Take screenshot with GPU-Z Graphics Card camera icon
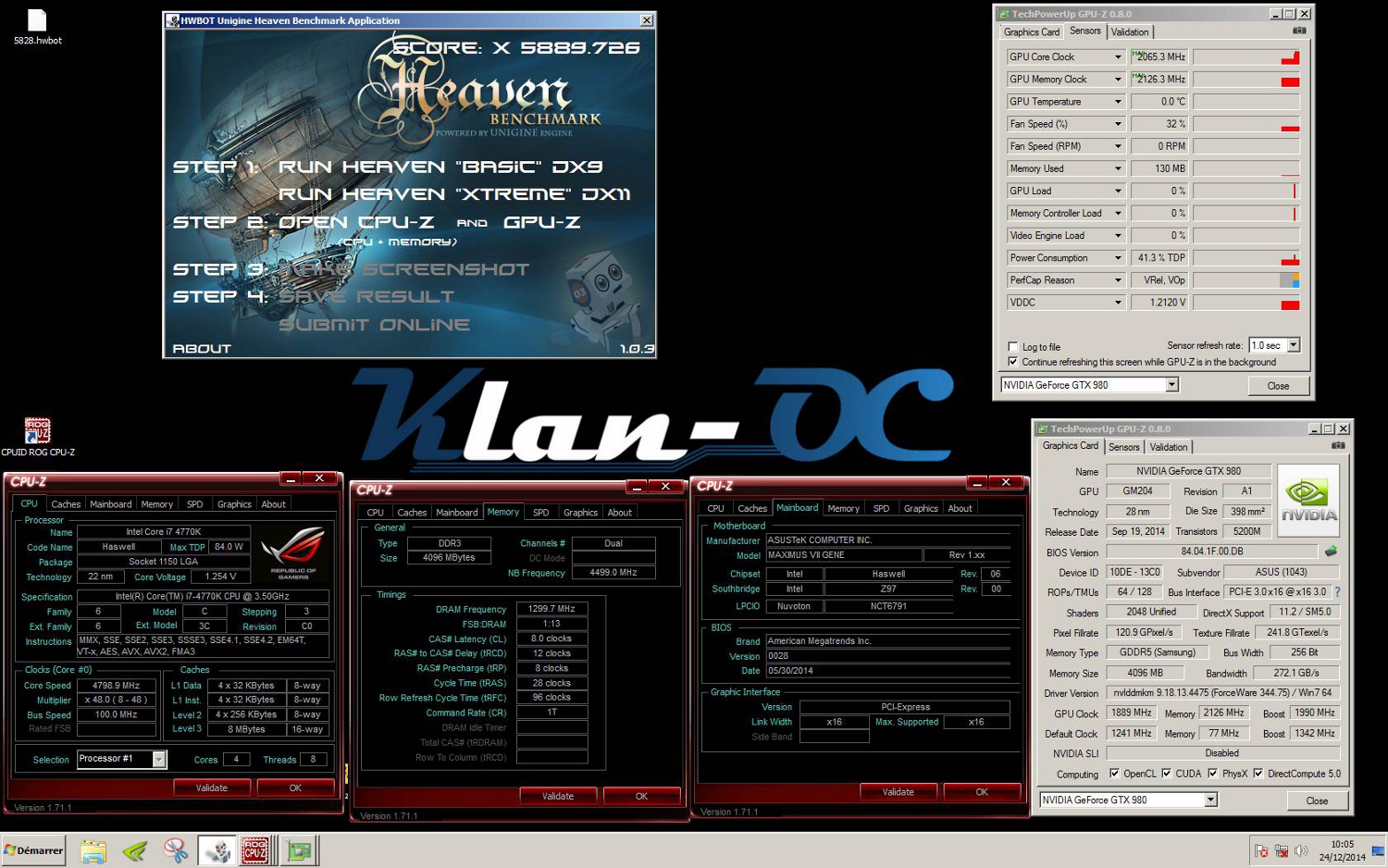Image resolution: width=1388 pixels, height=868 pixels. (x=1338, y=445)
